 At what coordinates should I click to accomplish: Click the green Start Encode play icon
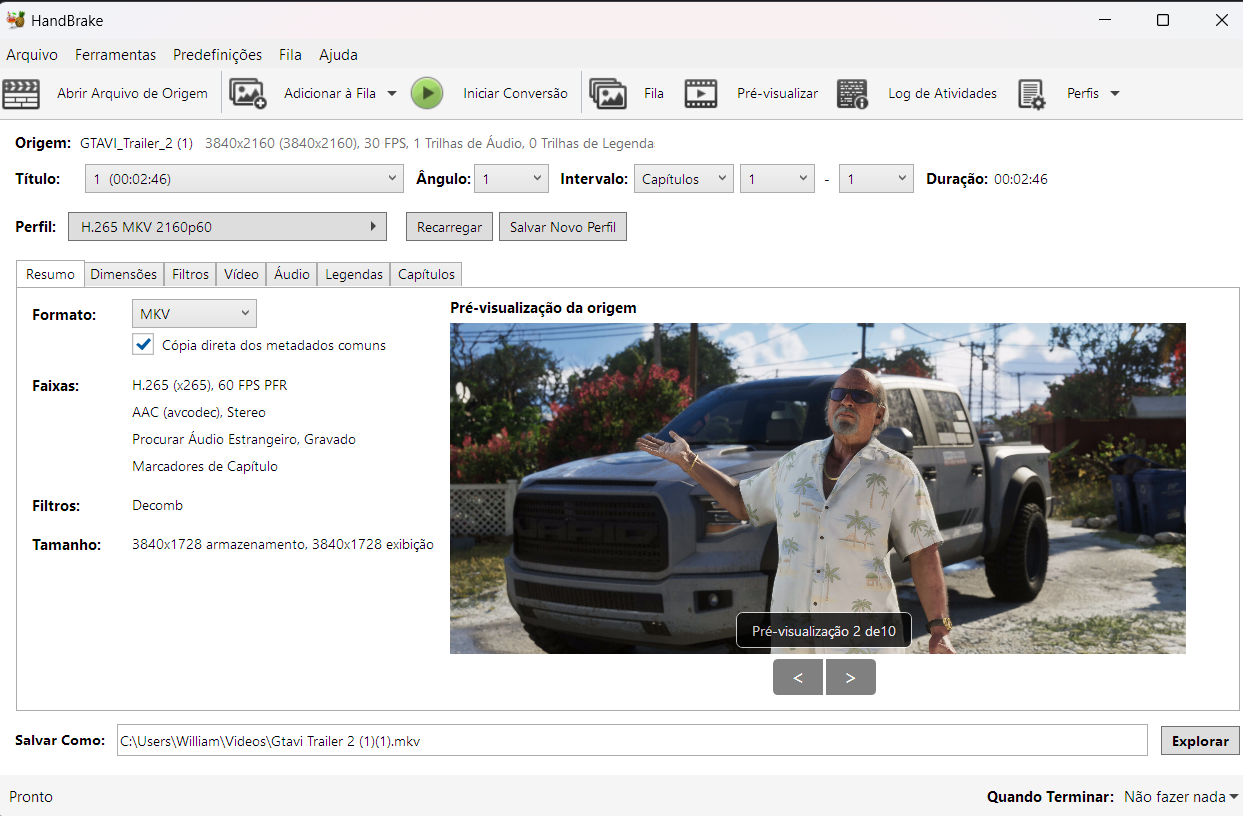pos(427,93)
